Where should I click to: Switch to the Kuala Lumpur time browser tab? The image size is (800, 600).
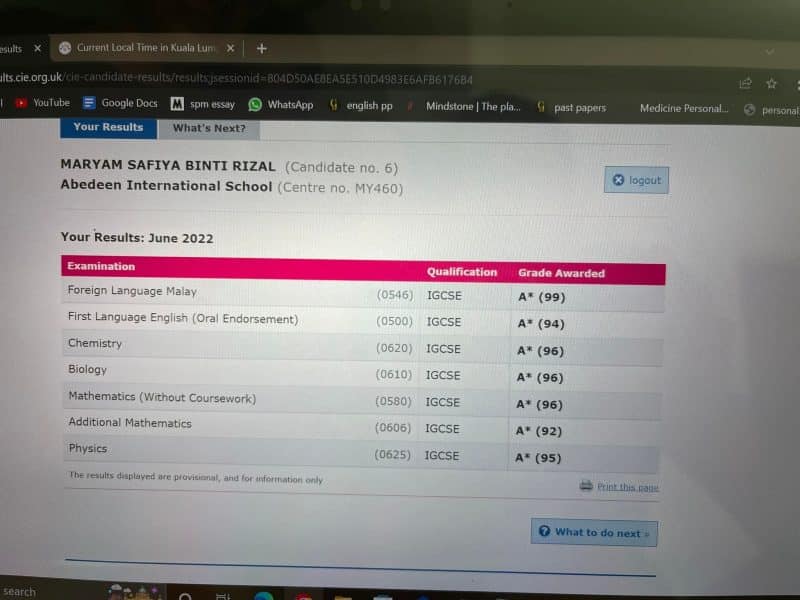[145, 47]
